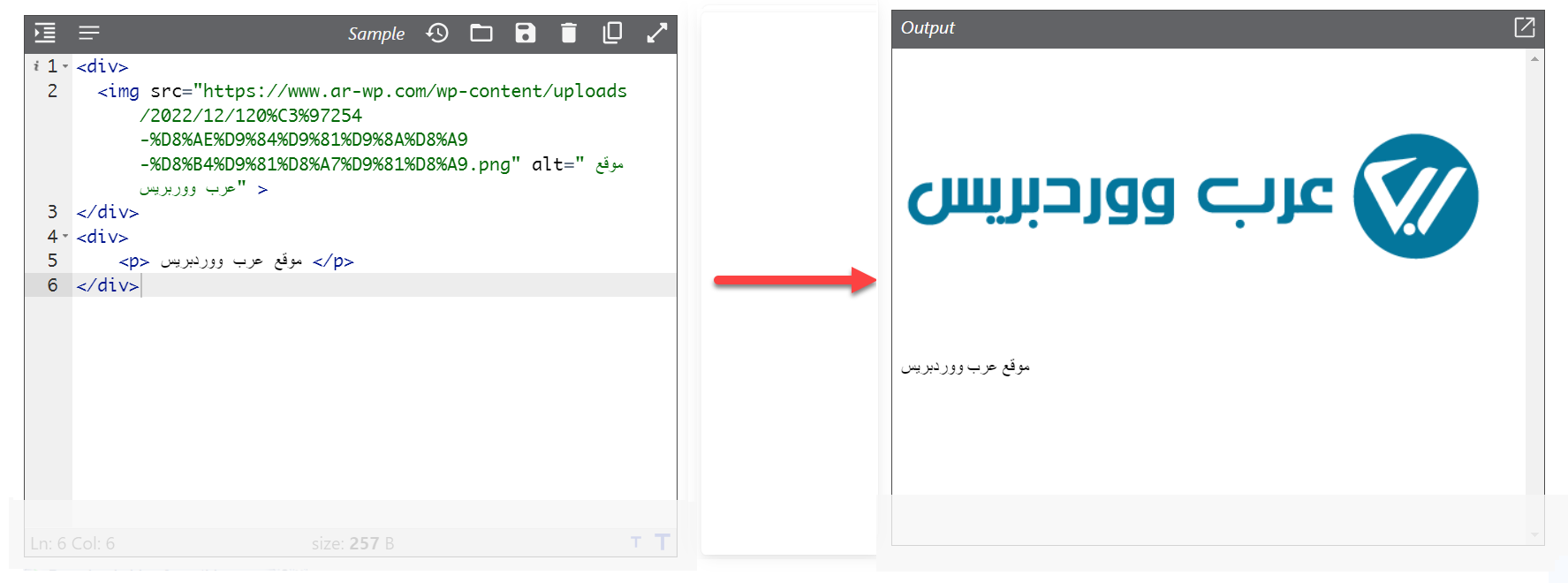The height and width of the screenshot is (583, 1568).
Task: Click line number 3 in the gutter
Action: click(52, 212)
